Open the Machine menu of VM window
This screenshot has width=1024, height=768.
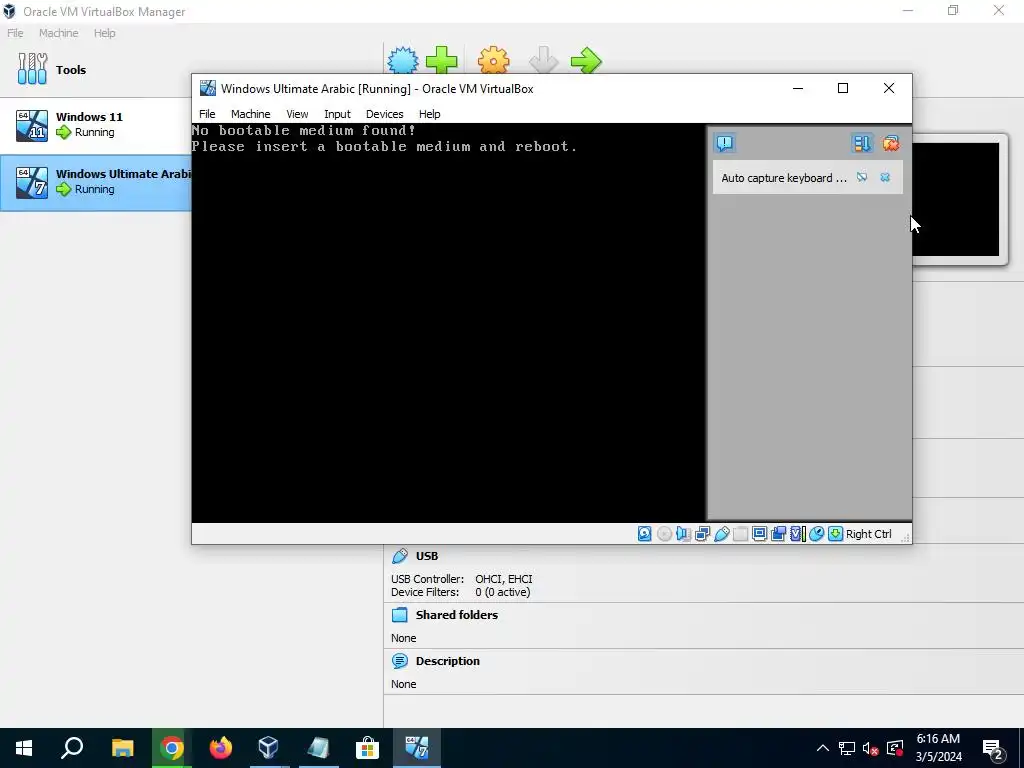250,114
